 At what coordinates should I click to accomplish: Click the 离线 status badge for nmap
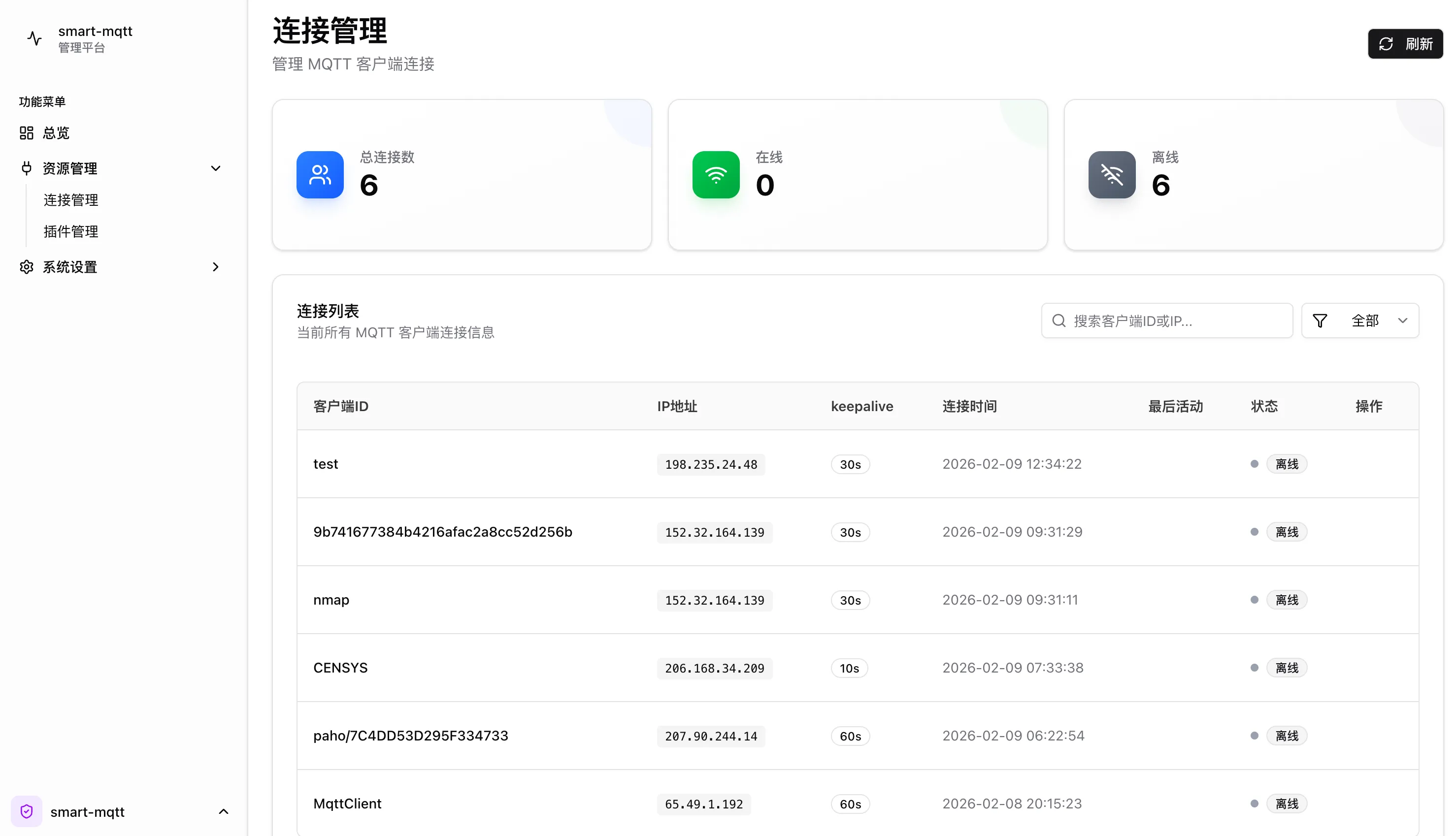coord(1287,600)
